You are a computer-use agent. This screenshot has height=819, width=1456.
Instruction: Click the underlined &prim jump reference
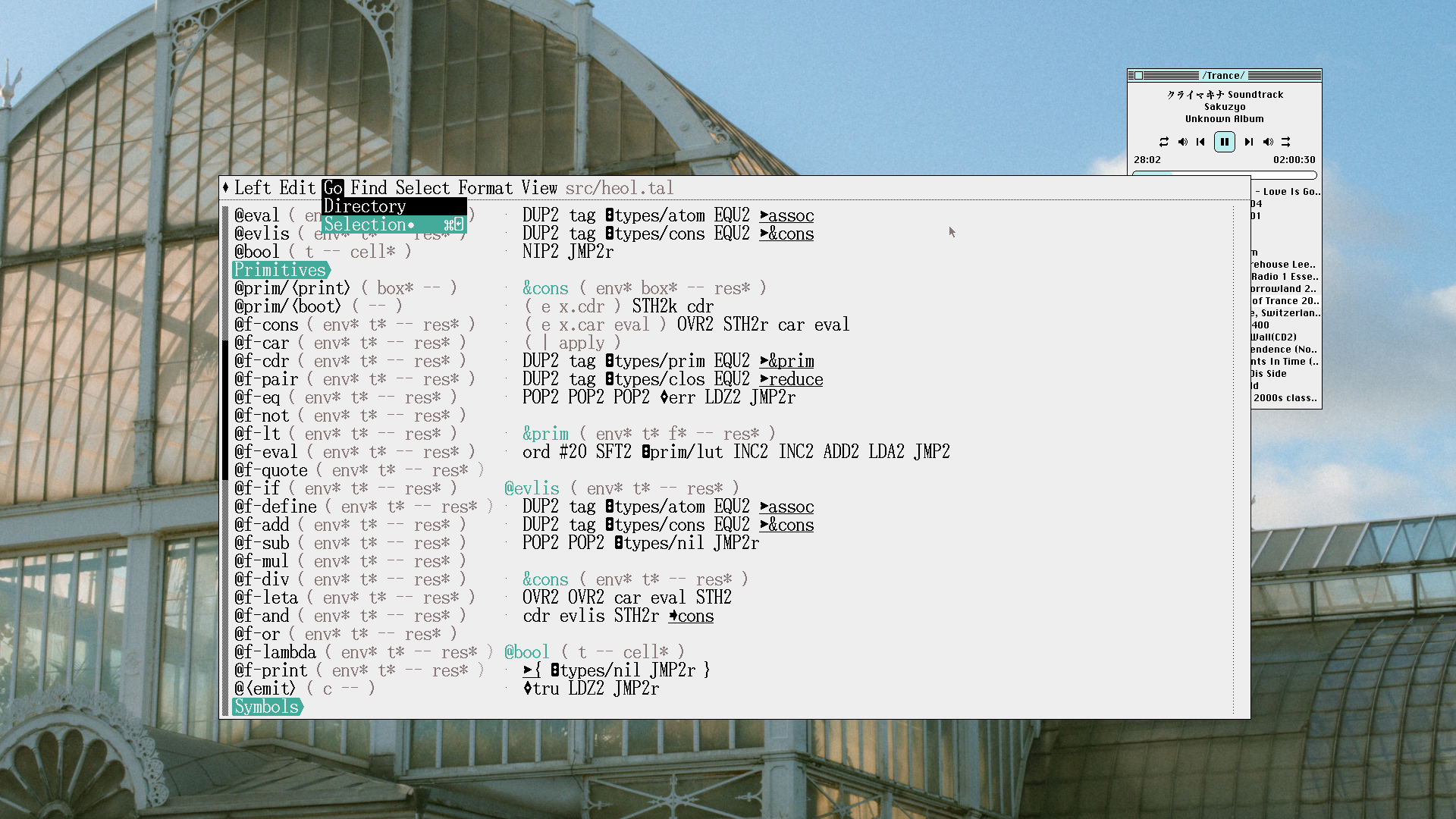coord(787,361)
